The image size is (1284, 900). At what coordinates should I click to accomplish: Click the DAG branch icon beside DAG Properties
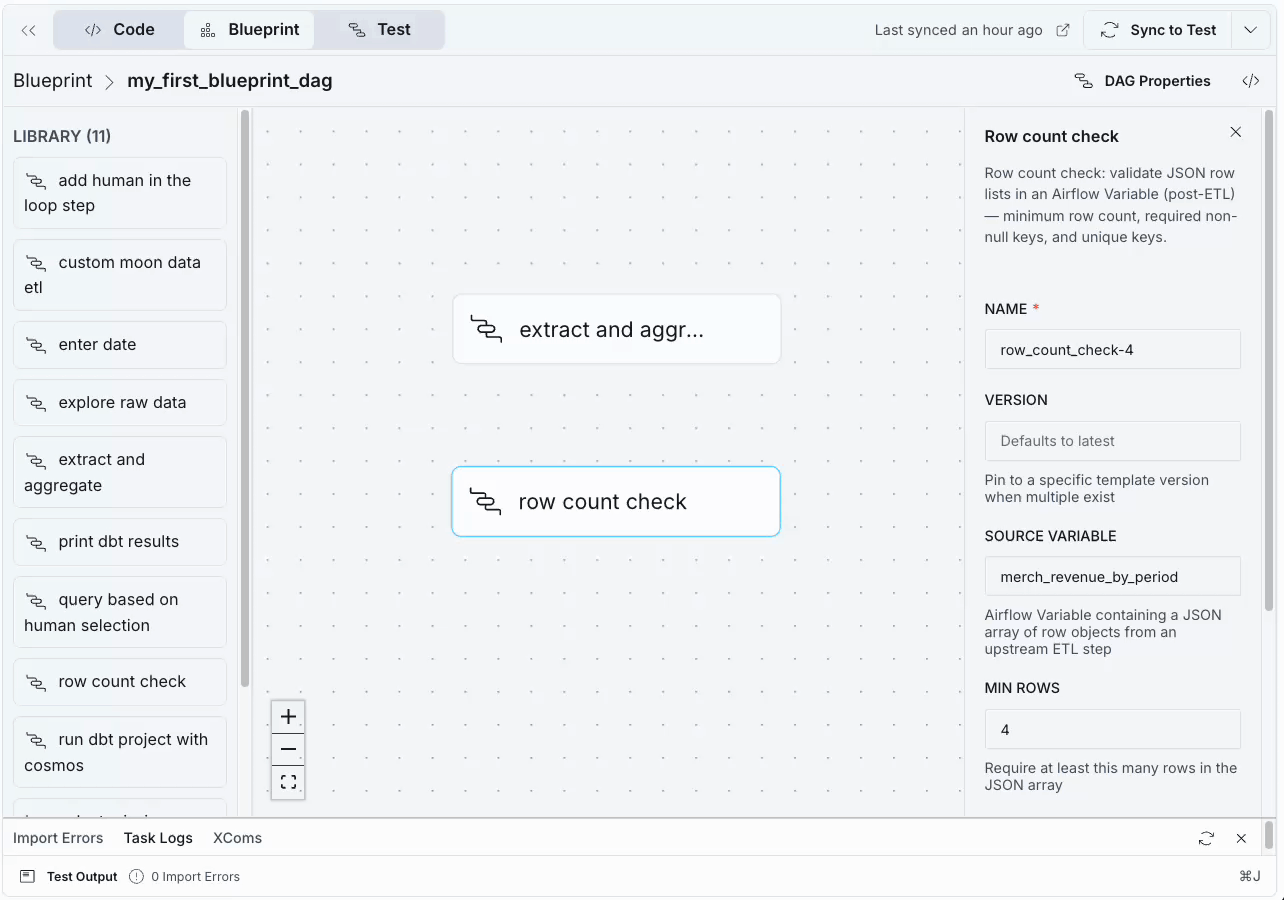click(x=1083, y=80)
